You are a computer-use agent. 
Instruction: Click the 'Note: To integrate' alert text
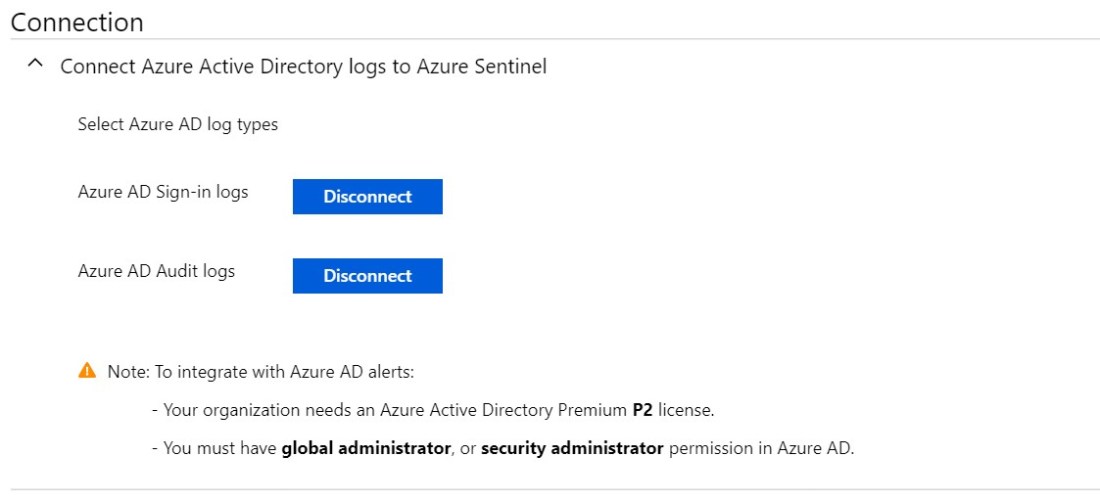point(261,372)
